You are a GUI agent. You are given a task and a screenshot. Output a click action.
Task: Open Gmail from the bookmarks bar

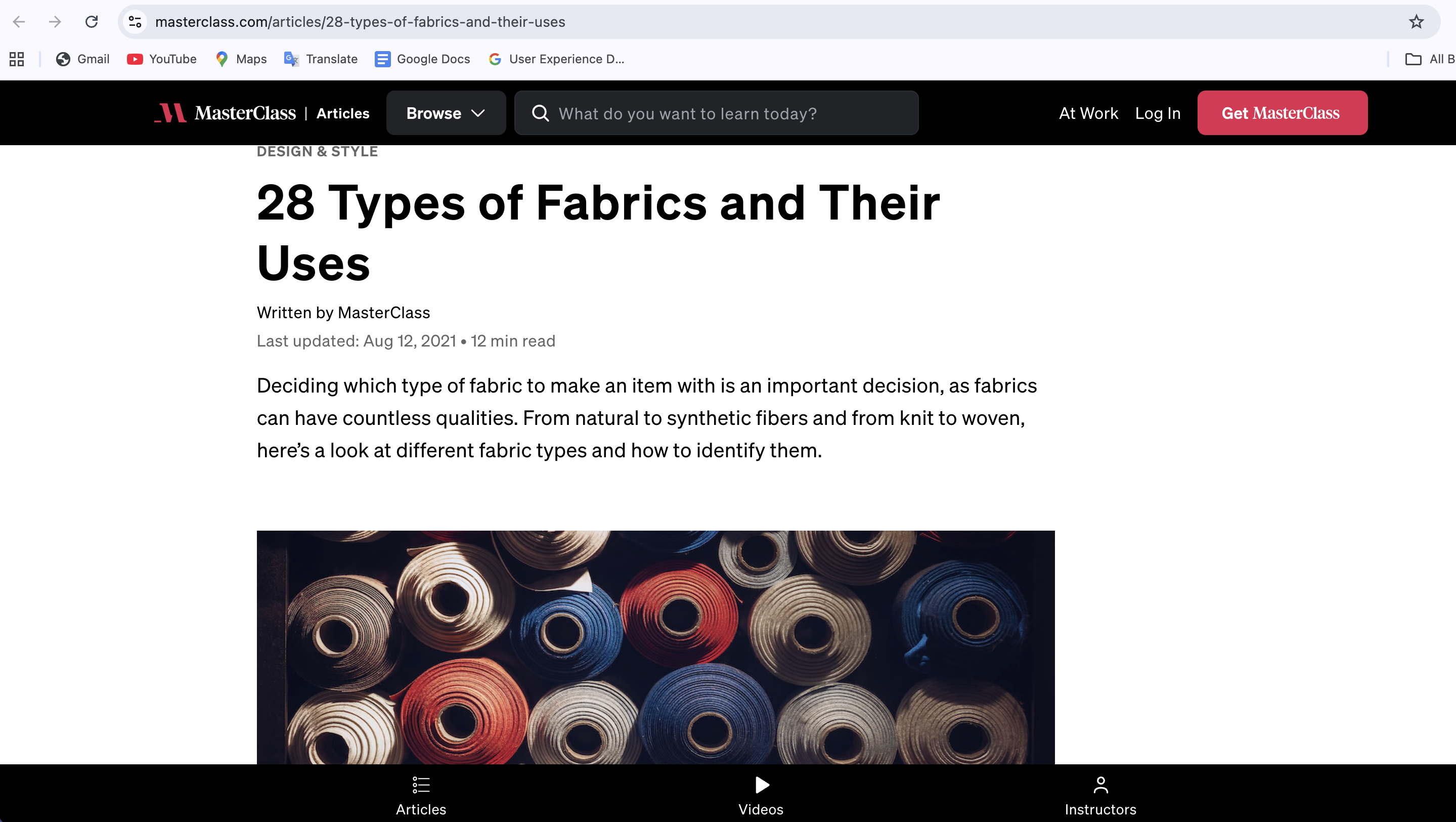82,59
